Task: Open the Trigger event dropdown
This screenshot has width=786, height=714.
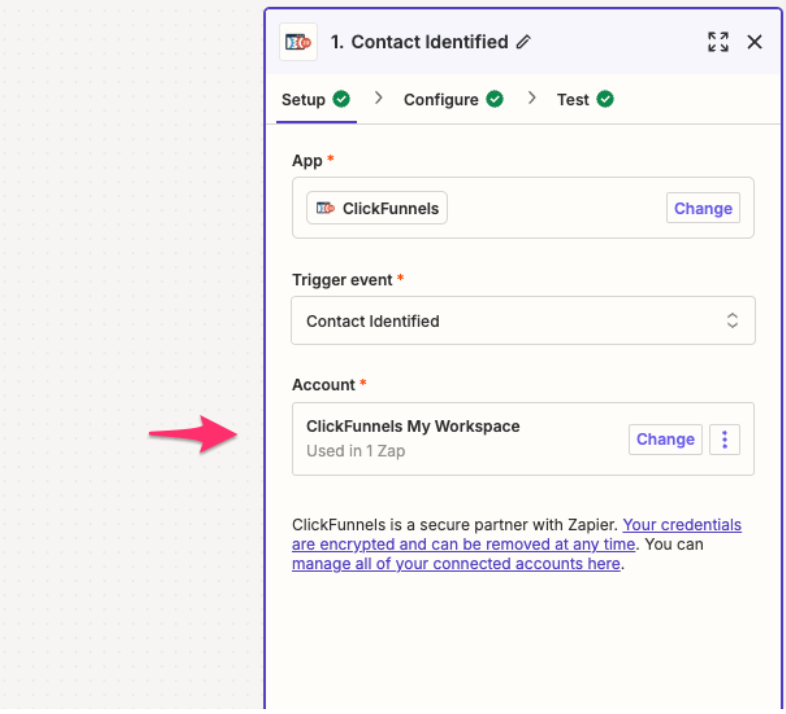Action: (522, 321)
